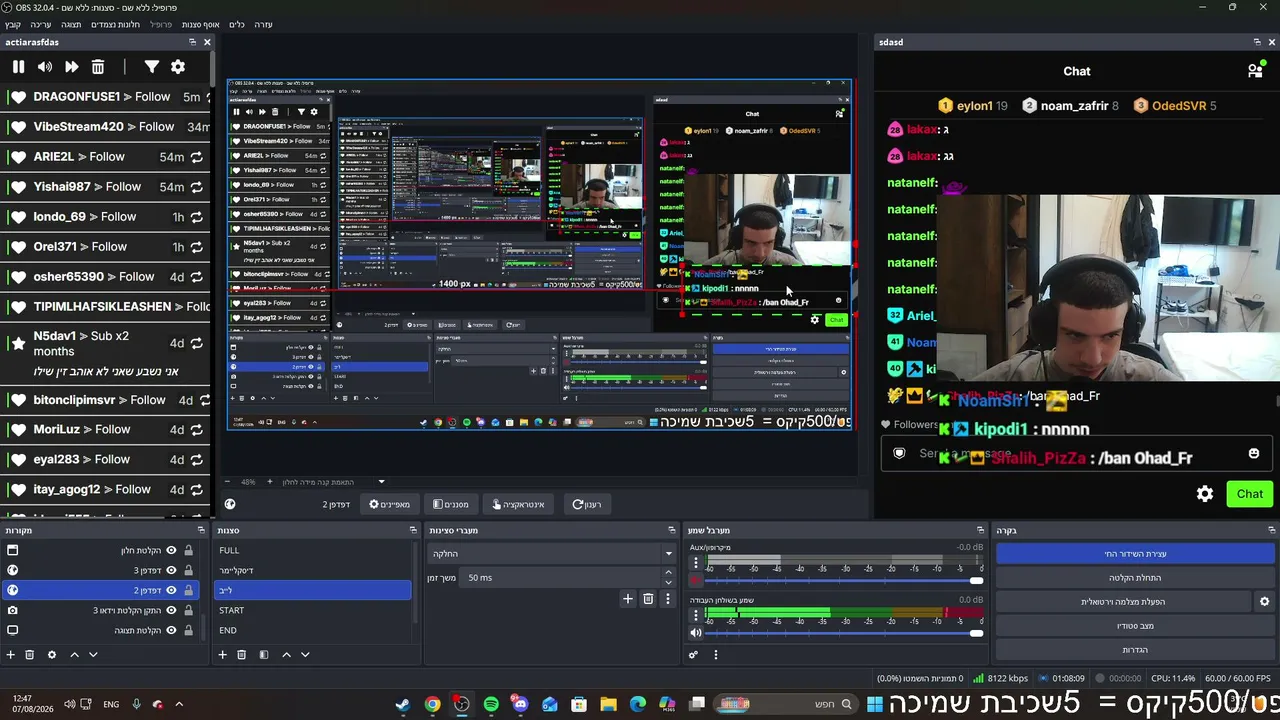Open the emote picker in chat
The width and height of the screenshot is (1280, 720).
1254,453
